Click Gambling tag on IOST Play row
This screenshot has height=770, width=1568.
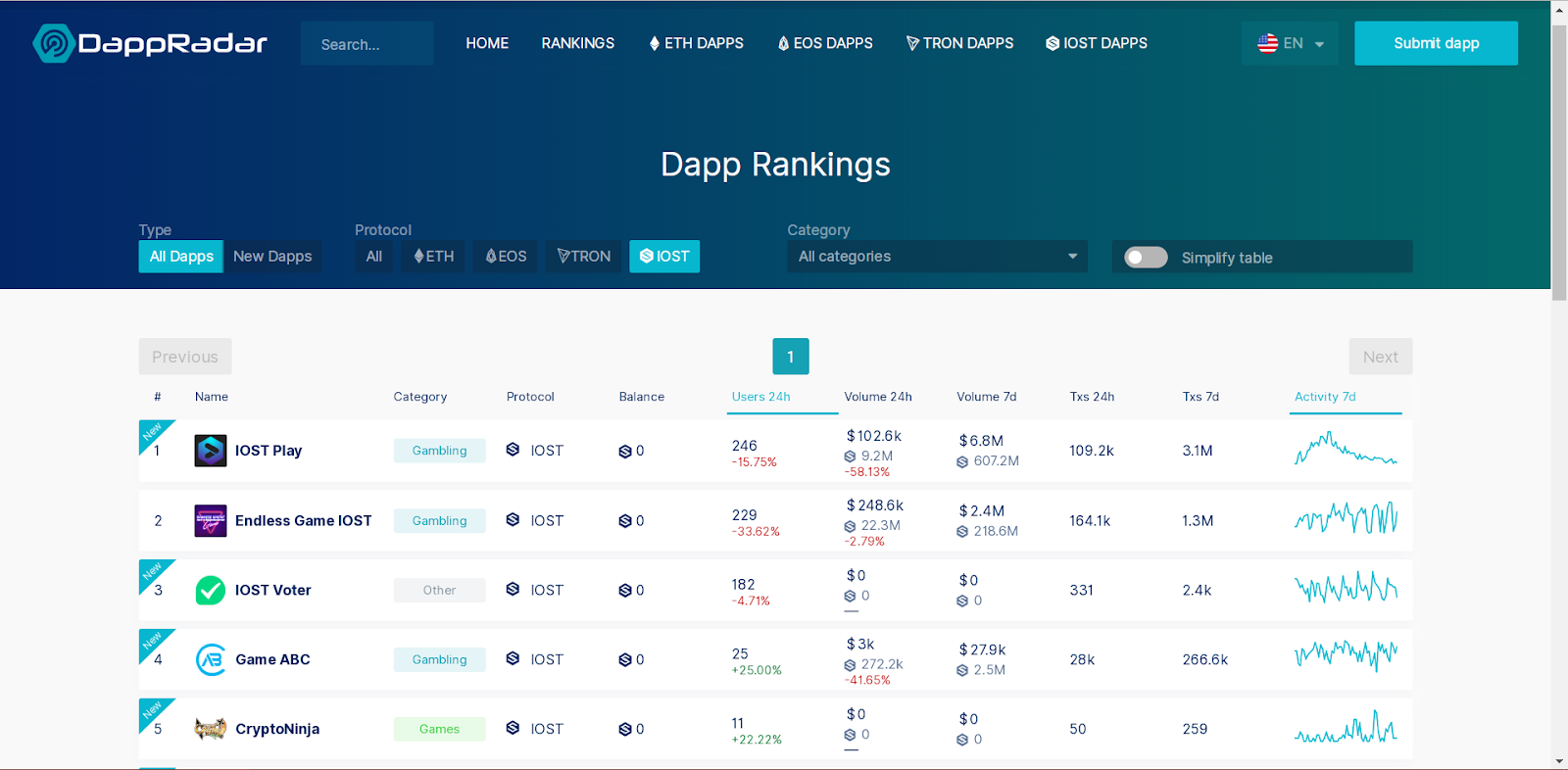coord(440,451)
